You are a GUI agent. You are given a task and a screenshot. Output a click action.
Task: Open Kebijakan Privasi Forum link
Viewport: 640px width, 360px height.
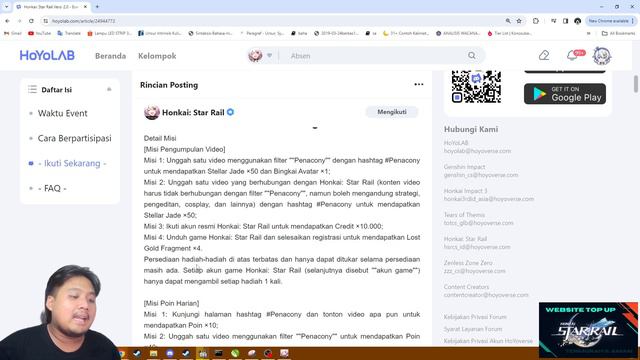pos(475,317)
